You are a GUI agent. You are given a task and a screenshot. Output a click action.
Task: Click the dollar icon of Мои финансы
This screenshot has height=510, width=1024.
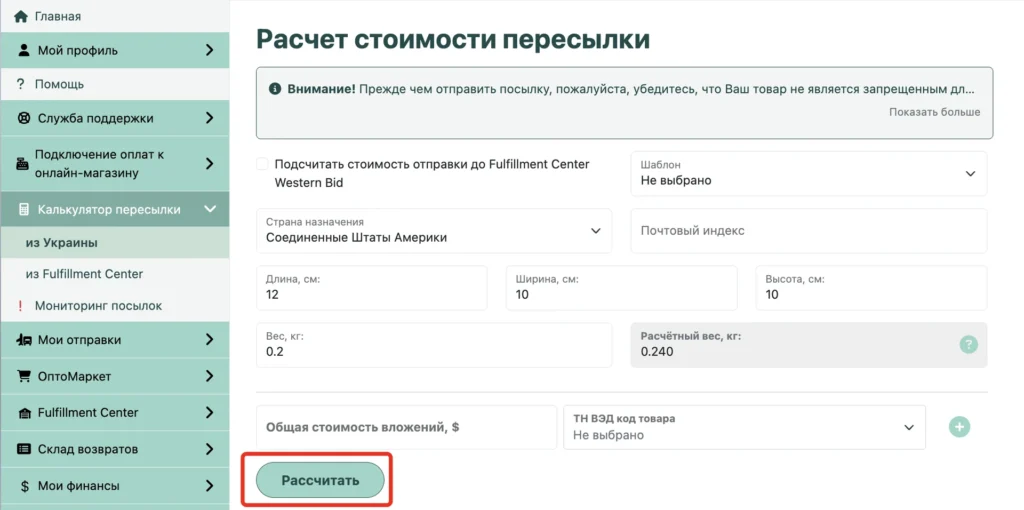coord(25,486)
